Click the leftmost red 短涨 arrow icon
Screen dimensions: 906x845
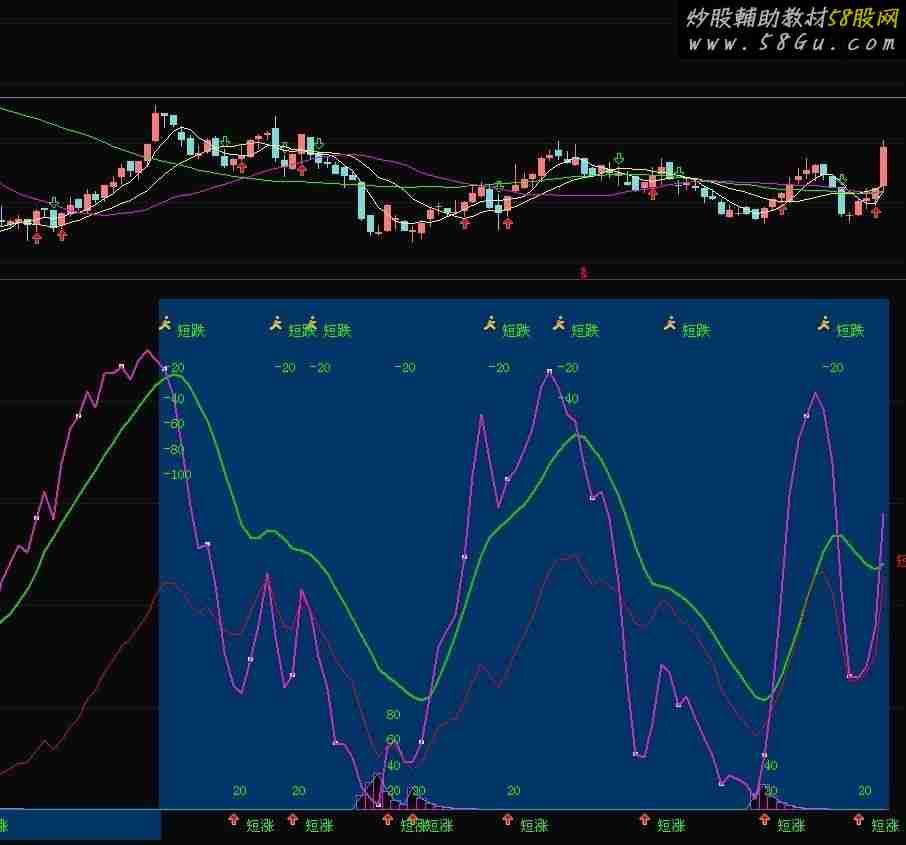pos(233,820)
